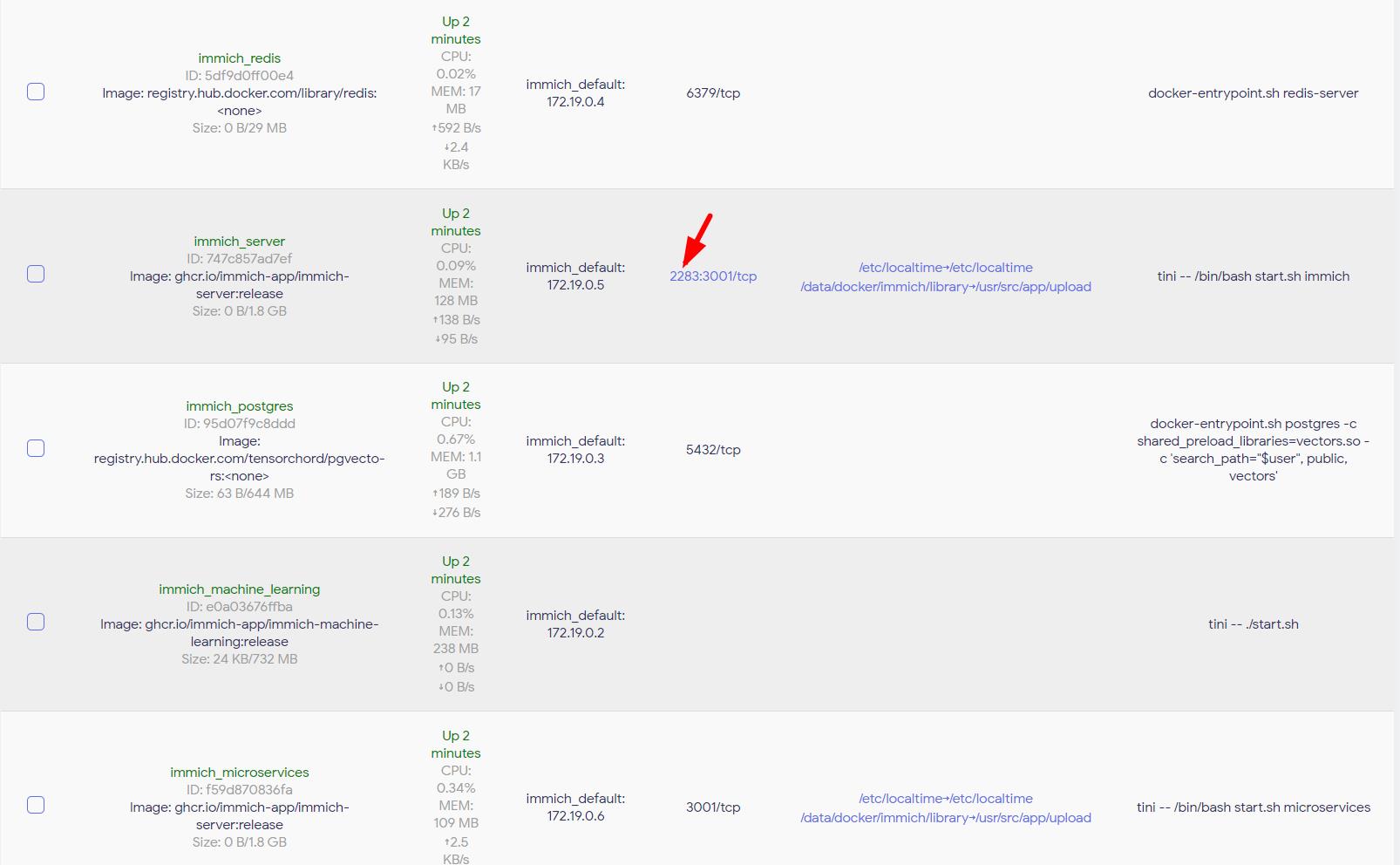Check the immich_postgres container checkbox
Image resolution: width=1400 pixels, height=865 pixels.
click(x=36, y=448)
